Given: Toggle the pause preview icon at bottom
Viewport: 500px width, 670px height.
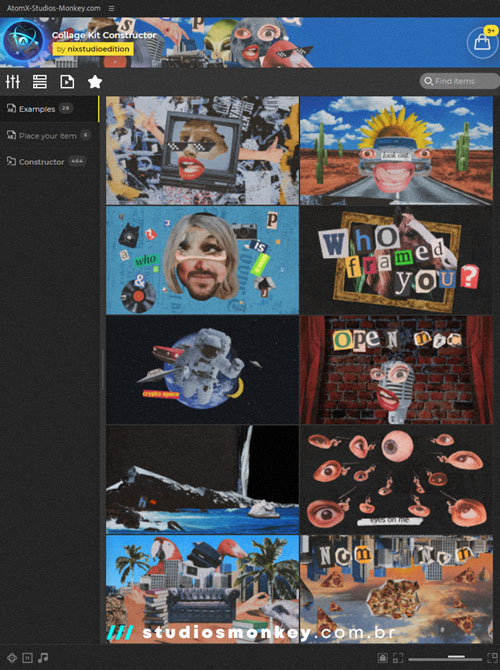Looking at the screenshot, I should point(27,658).
